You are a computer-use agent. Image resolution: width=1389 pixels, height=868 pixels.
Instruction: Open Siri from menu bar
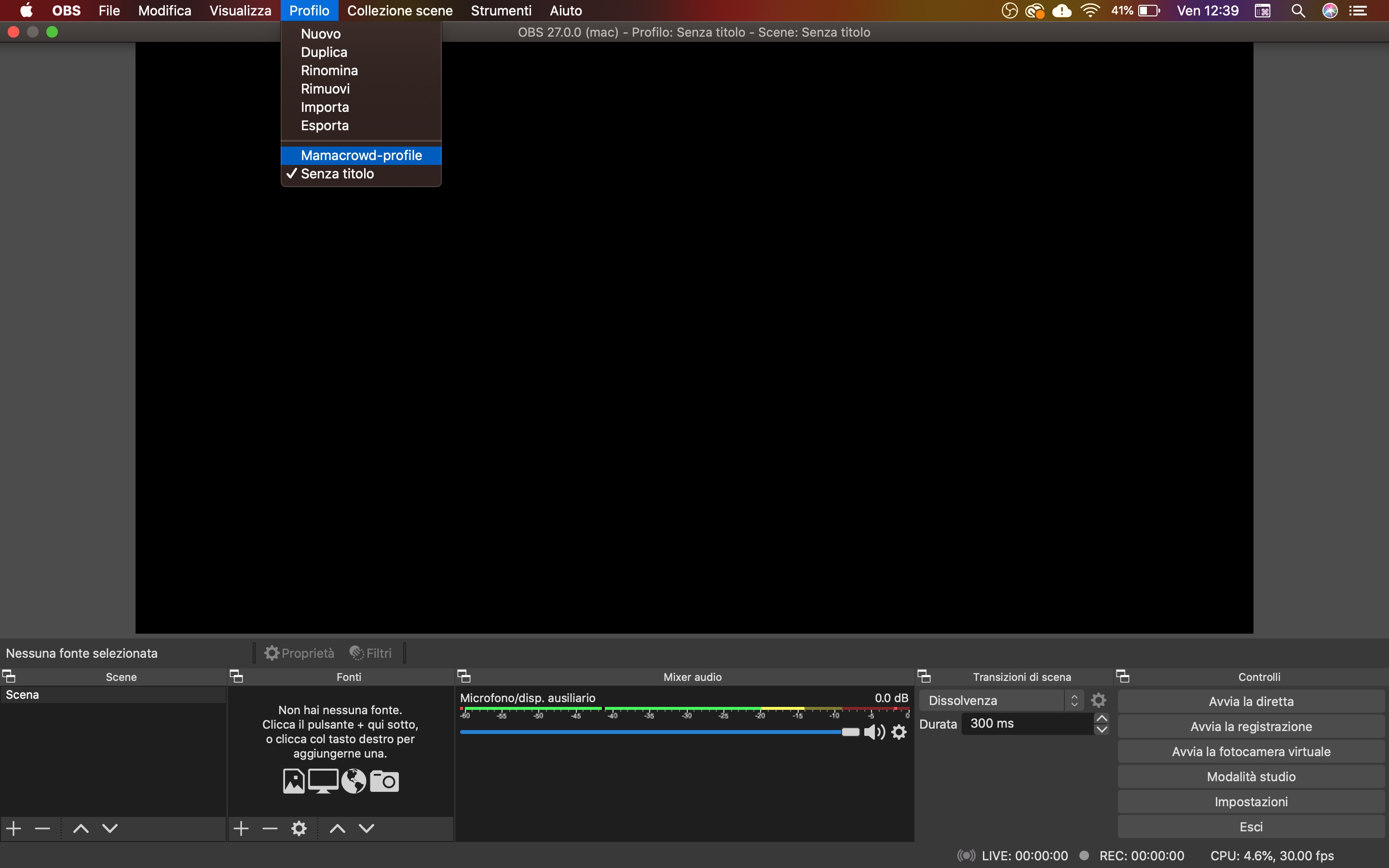(1330, 11)
